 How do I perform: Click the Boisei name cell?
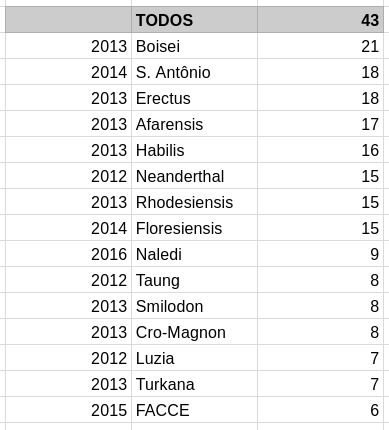click(x=194, y=46)
